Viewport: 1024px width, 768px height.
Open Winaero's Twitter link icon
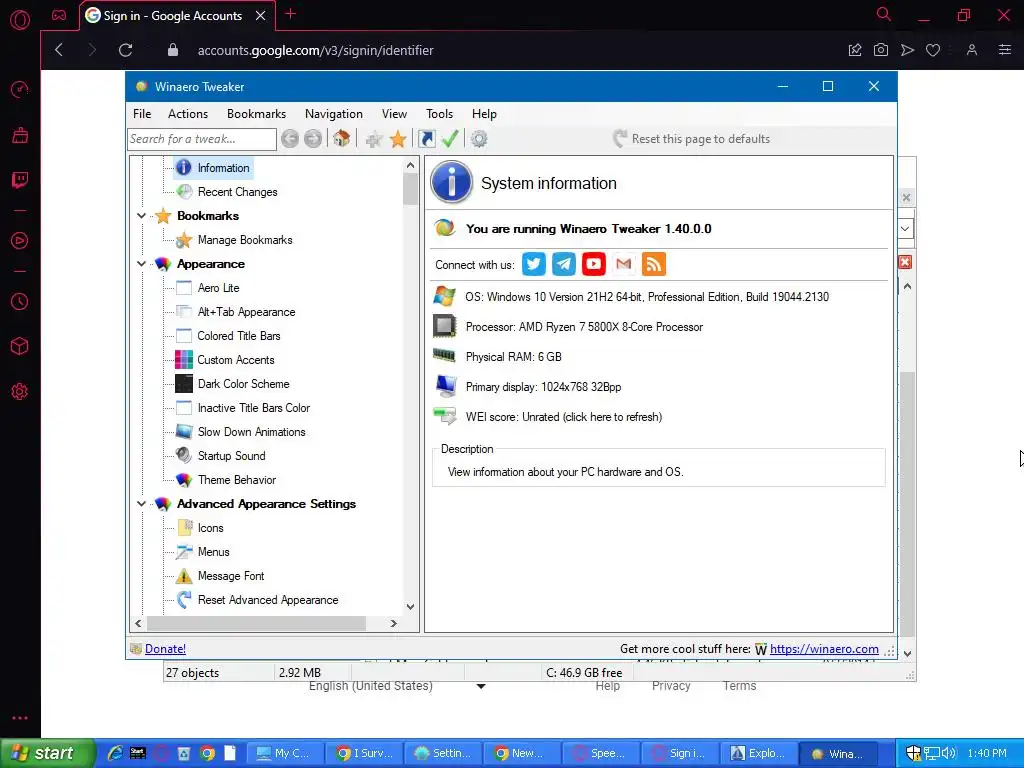click(x=534, y=264)
